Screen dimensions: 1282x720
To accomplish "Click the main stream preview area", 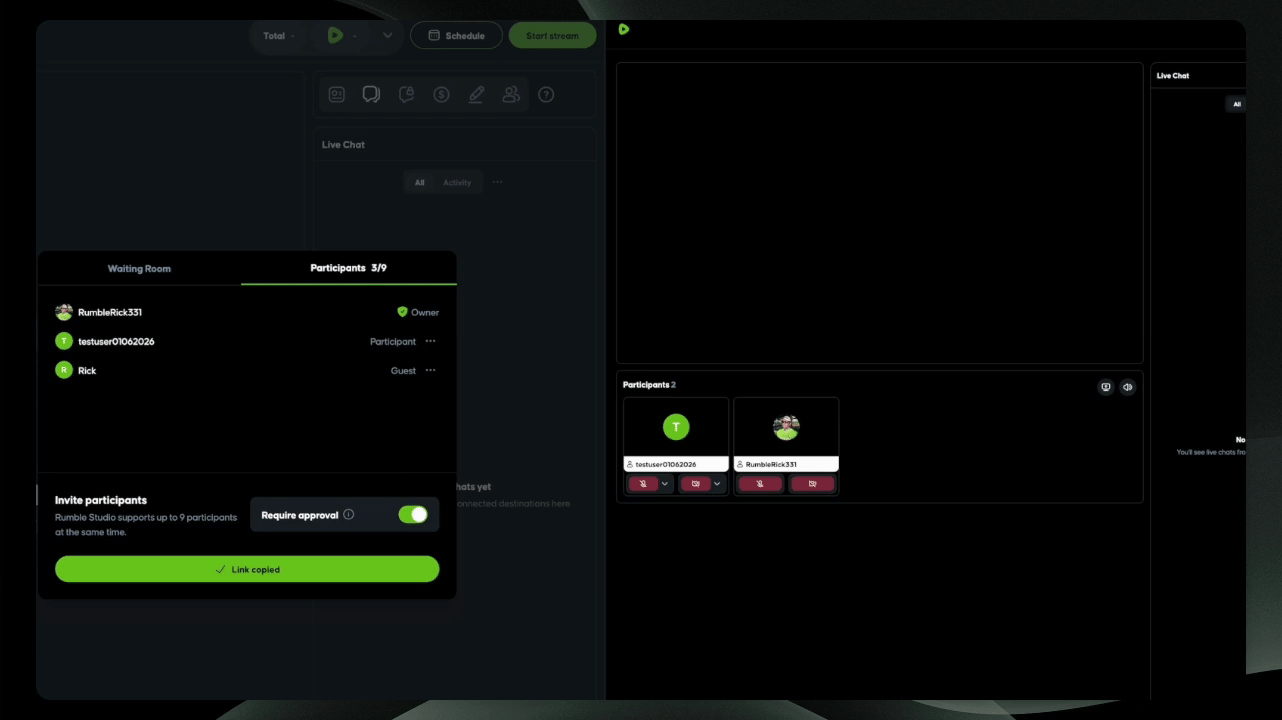I will (x=880, y=213).
